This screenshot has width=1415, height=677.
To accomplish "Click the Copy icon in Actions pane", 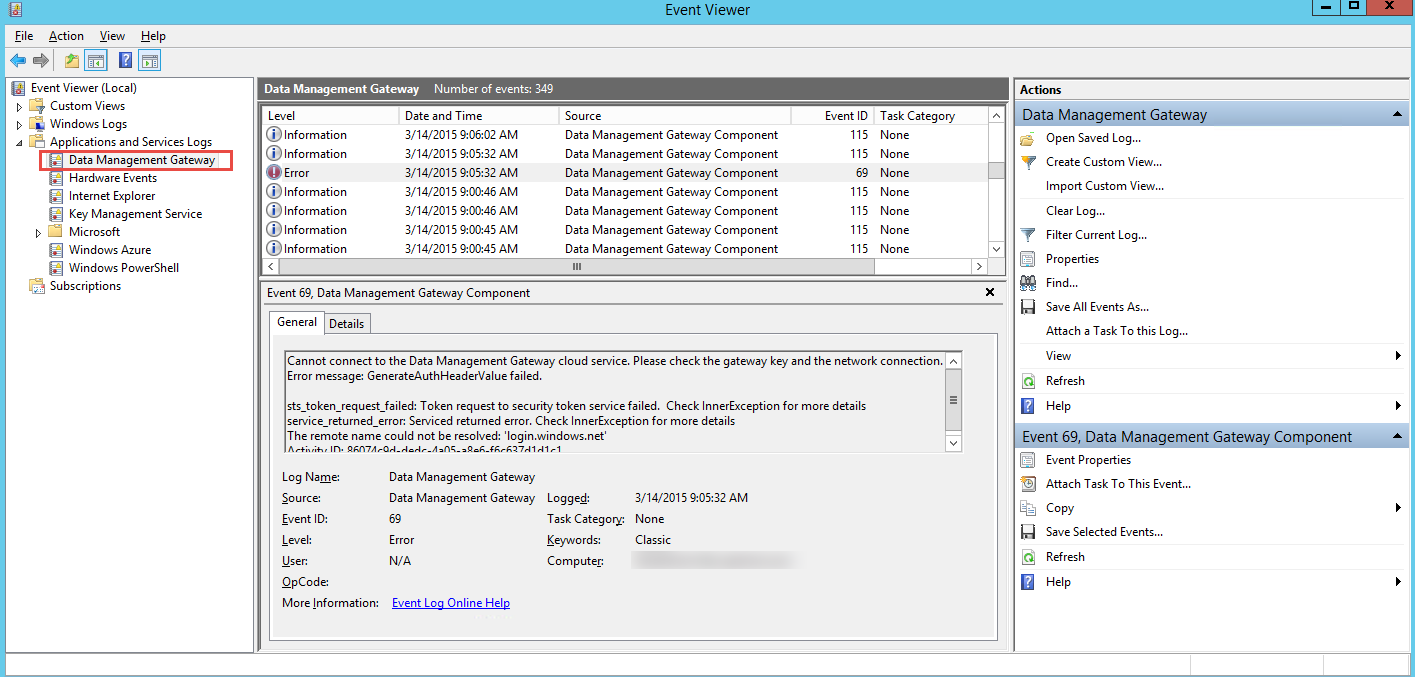I will [1027, 508].
